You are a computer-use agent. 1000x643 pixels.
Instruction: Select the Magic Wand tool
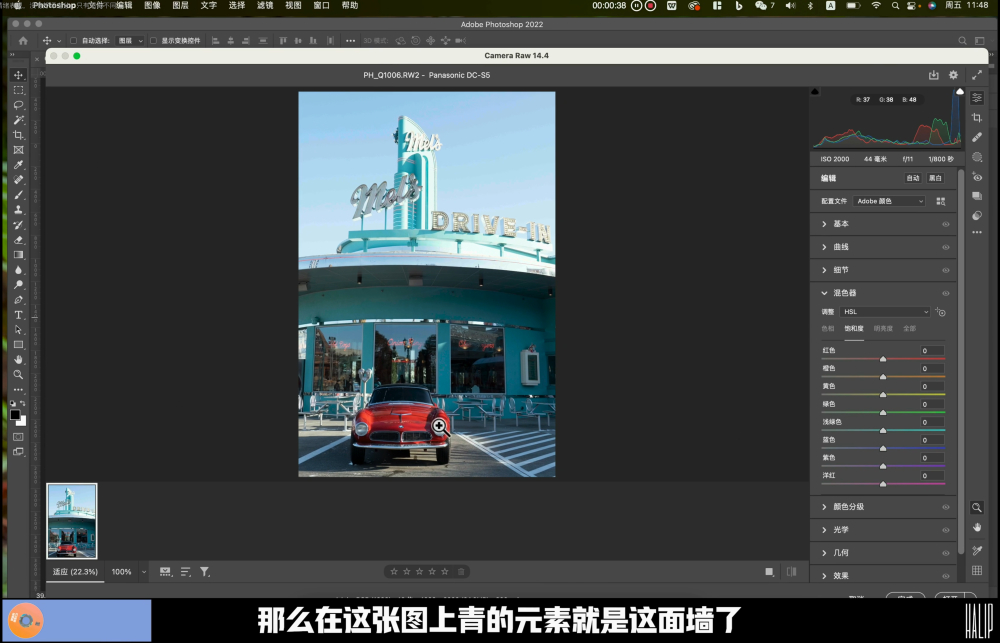pyautogui.click(x=18, y=120)
